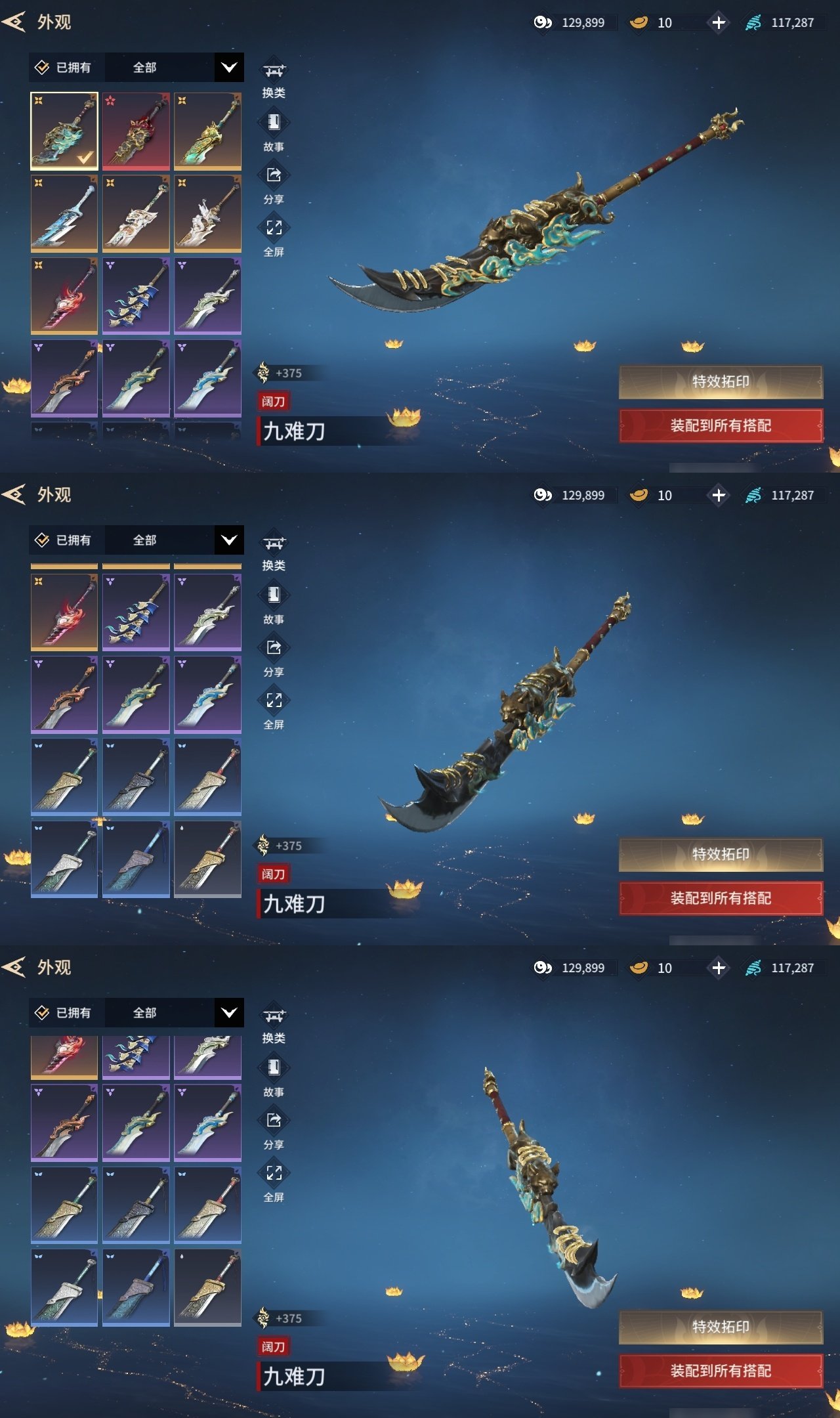840x1418 pixels.
Task: Go back using the top panel's arrow icon
Action: tap(14, 22)
